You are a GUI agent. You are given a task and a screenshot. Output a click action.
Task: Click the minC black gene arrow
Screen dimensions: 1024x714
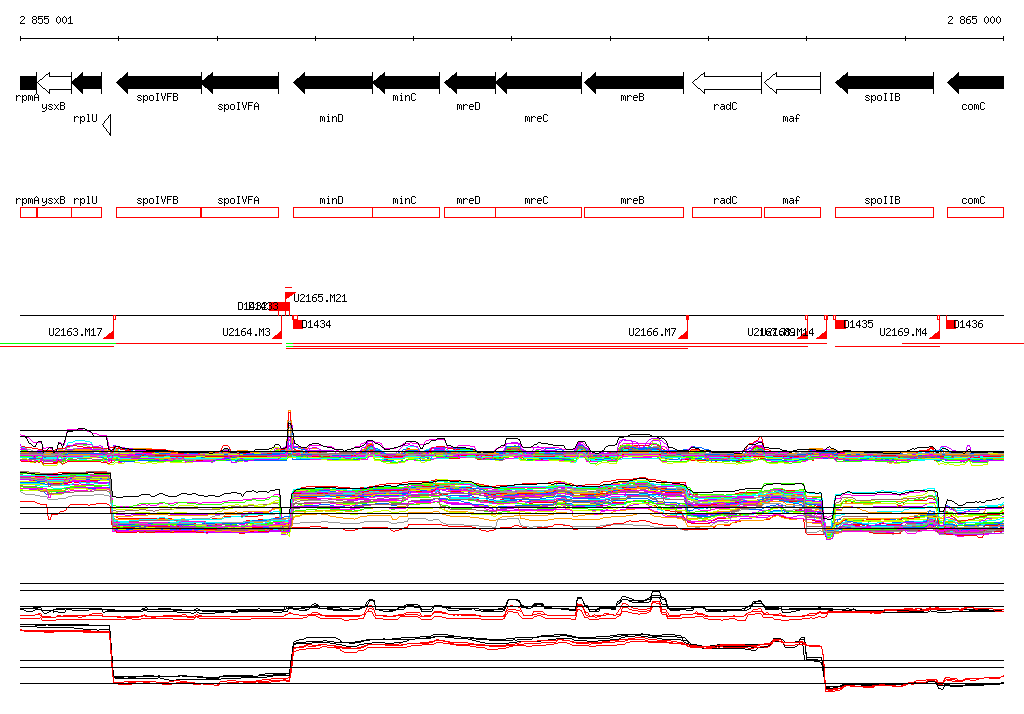click(406, 83)
